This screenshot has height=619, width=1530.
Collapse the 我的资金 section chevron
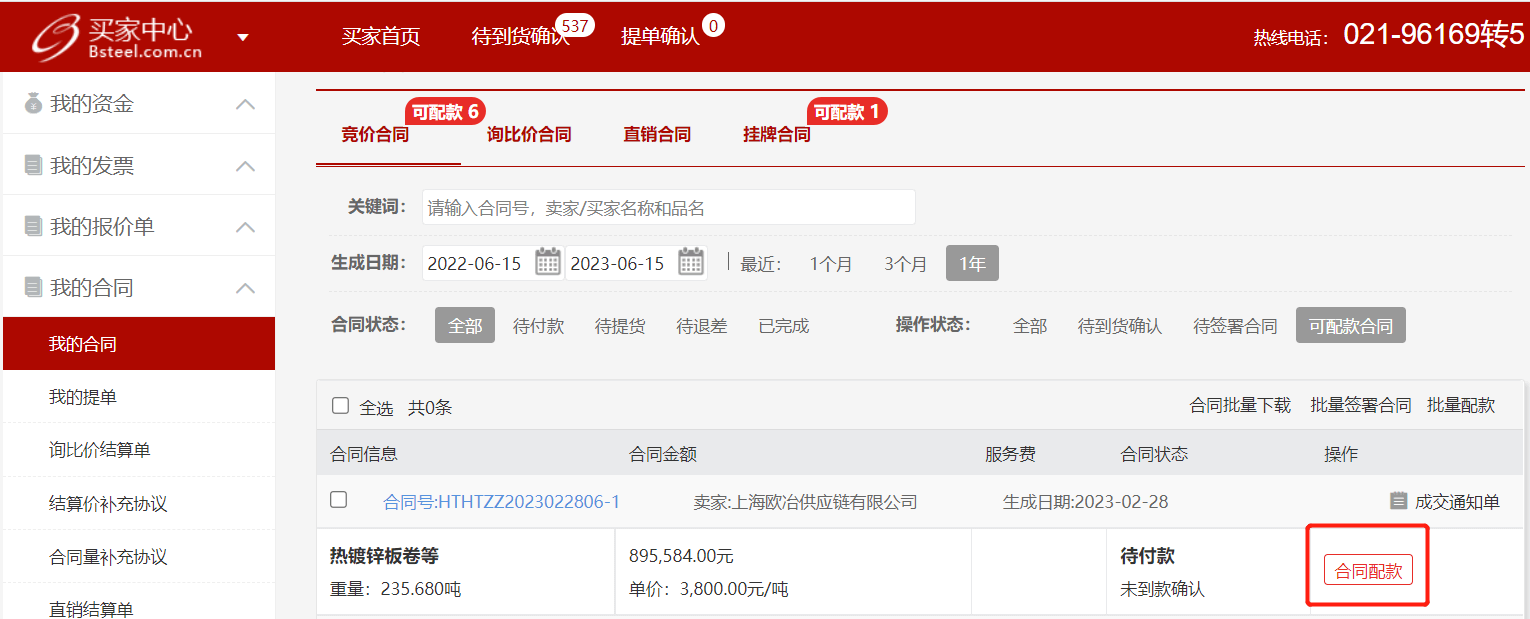point(245,104)
